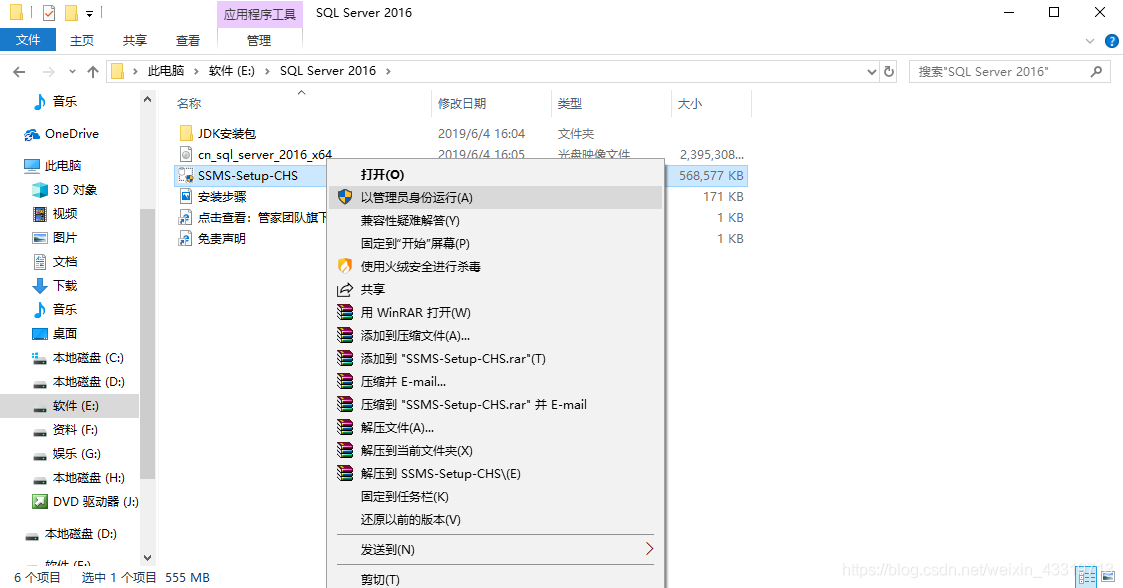Switch to the 主页 ribbon tab
Viewport: 1123px width, 588px height.
pyautogui.click(x=82, y=41)
